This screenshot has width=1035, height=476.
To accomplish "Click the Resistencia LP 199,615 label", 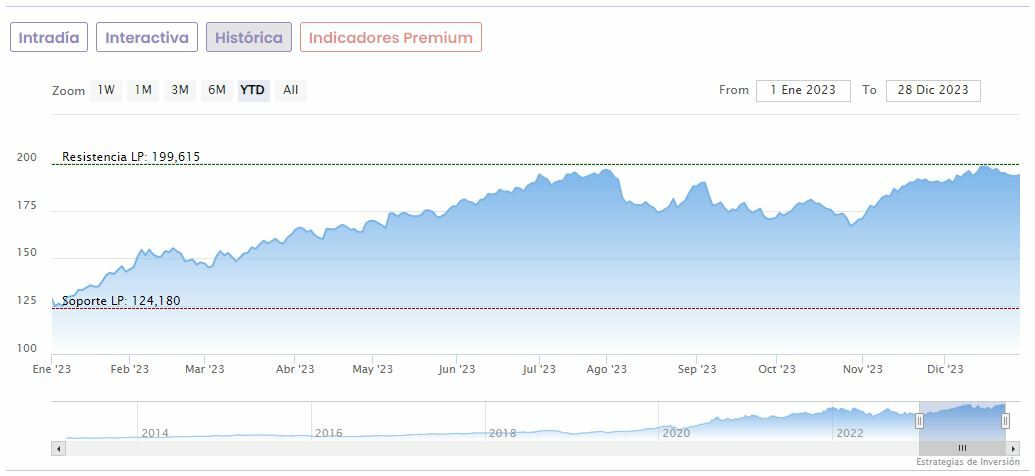I will click(x=131, y=157).
